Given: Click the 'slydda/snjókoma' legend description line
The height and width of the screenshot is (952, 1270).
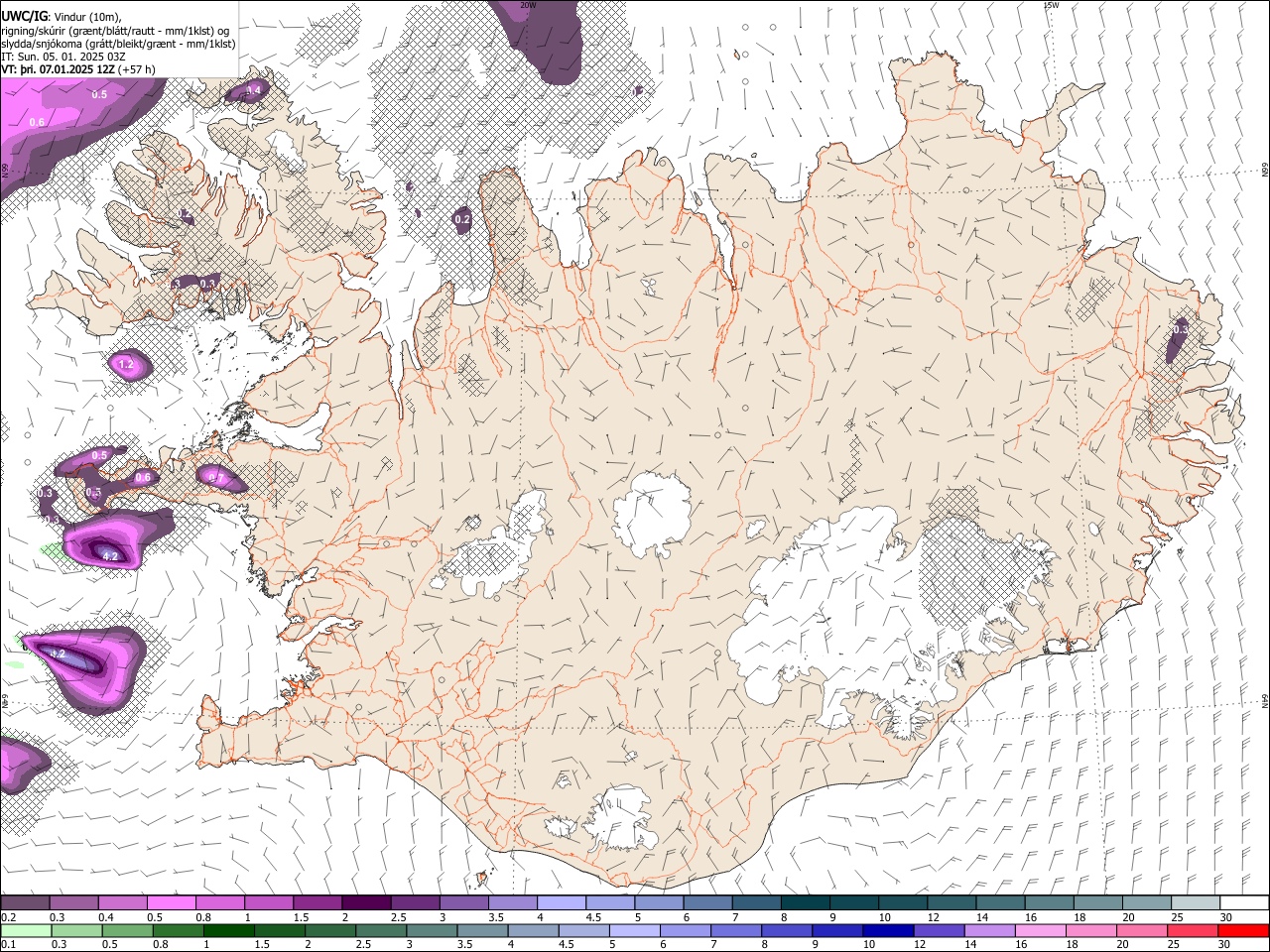Looking at the screenshot, I should click(118, 44).
